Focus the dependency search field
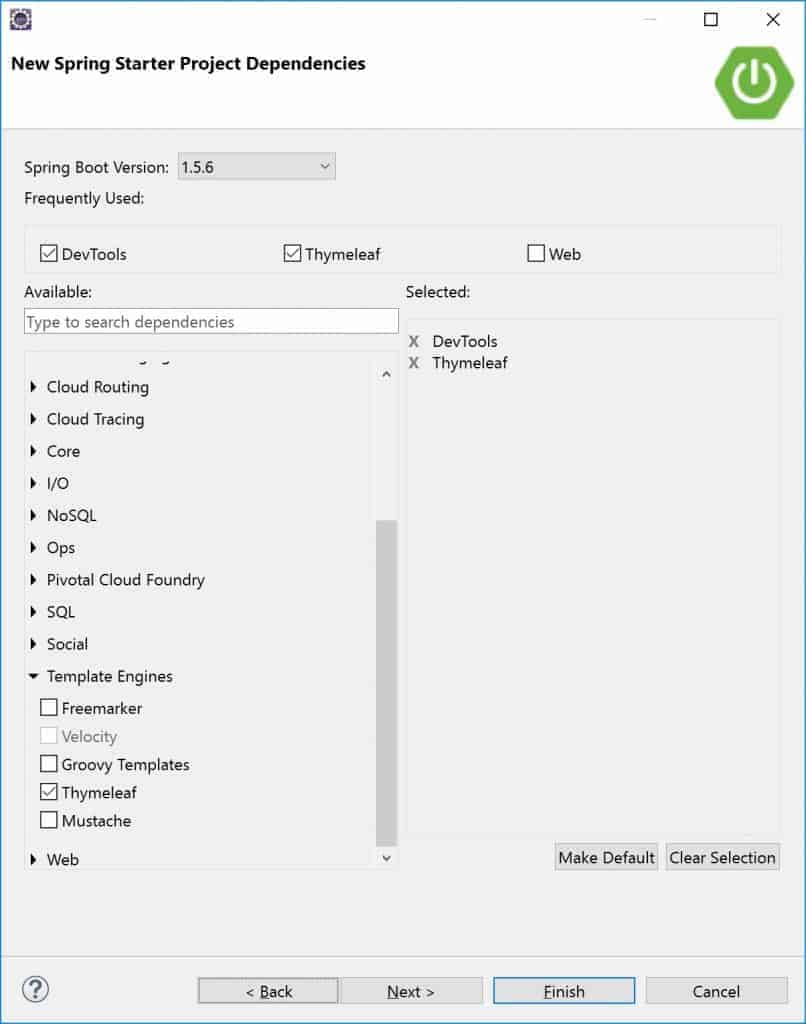The width and height of the screenshot is (806, 1024). 211,321
